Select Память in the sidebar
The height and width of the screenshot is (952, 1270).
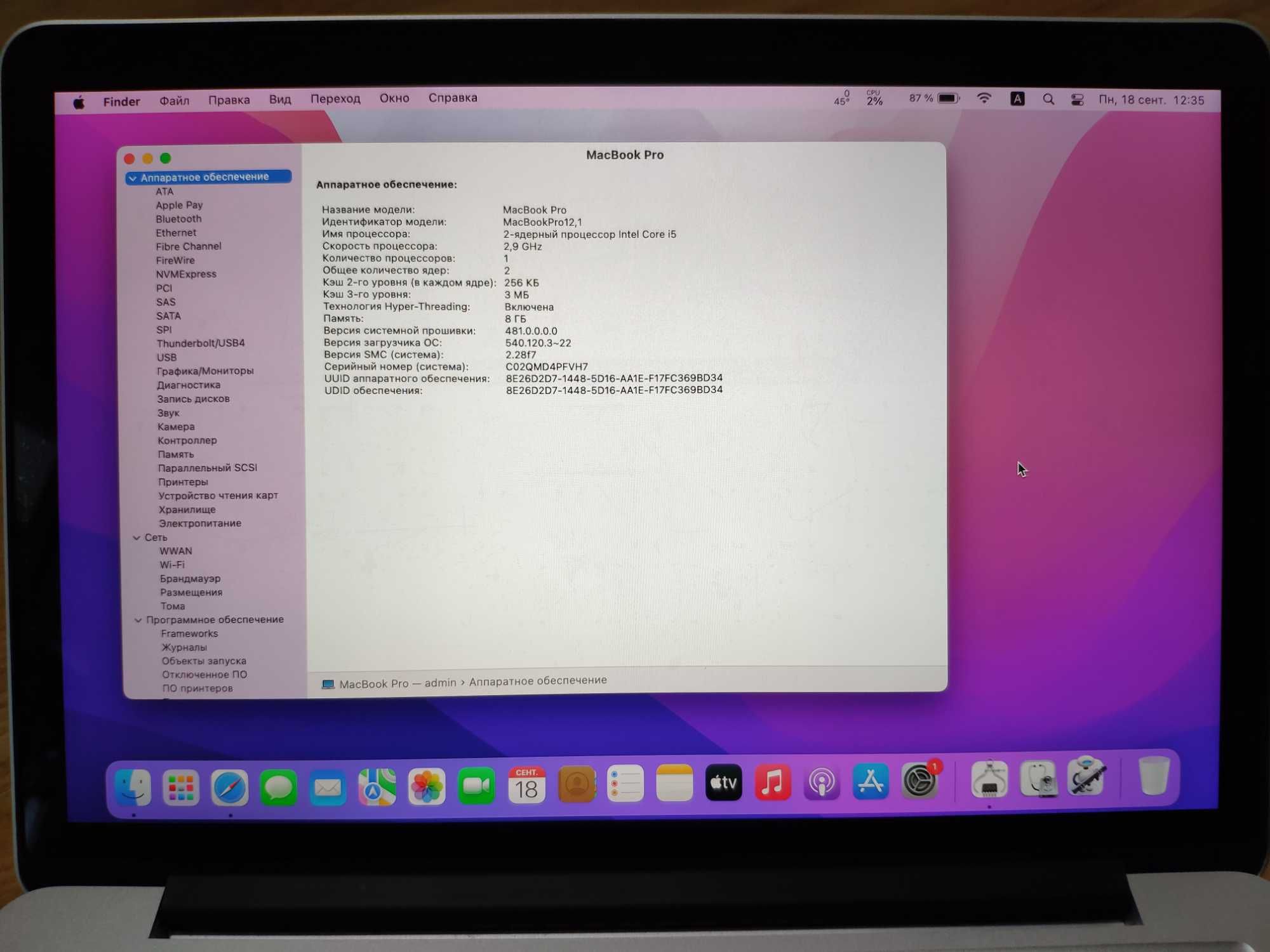click(x=176, y=454)
